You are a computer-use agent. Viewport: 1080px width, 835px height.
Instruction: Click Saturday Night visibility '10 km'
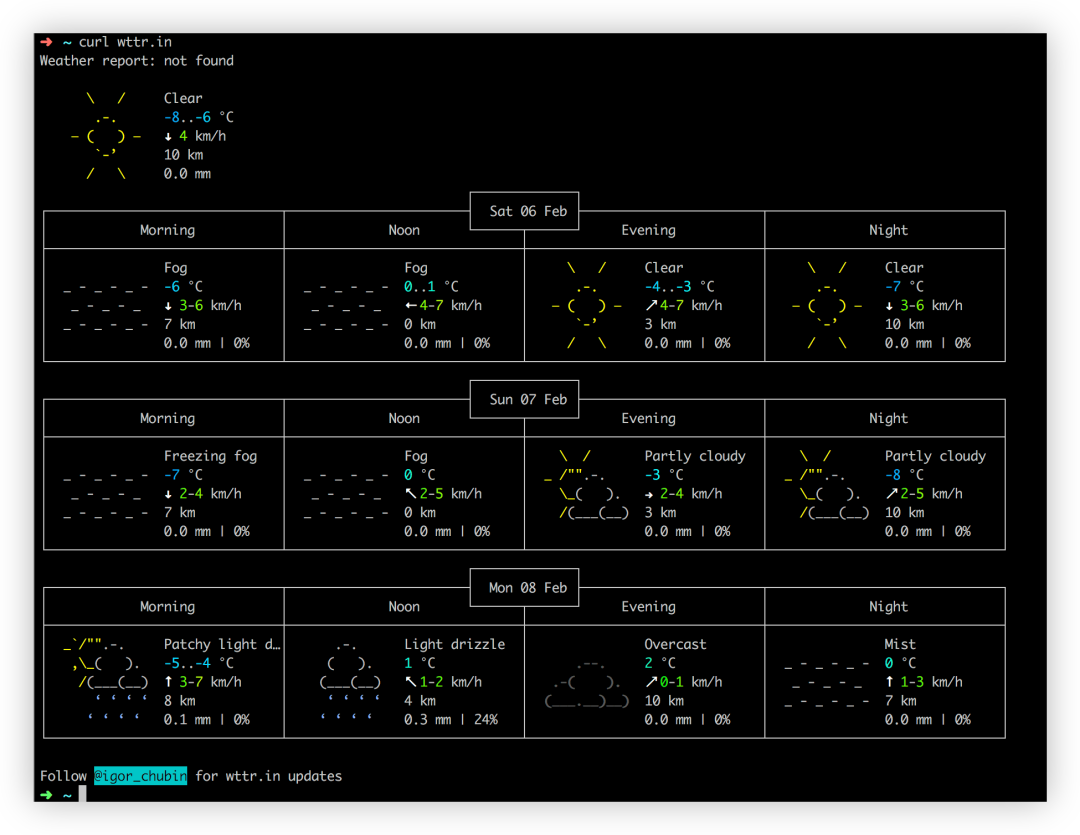[x=904, y=324]
